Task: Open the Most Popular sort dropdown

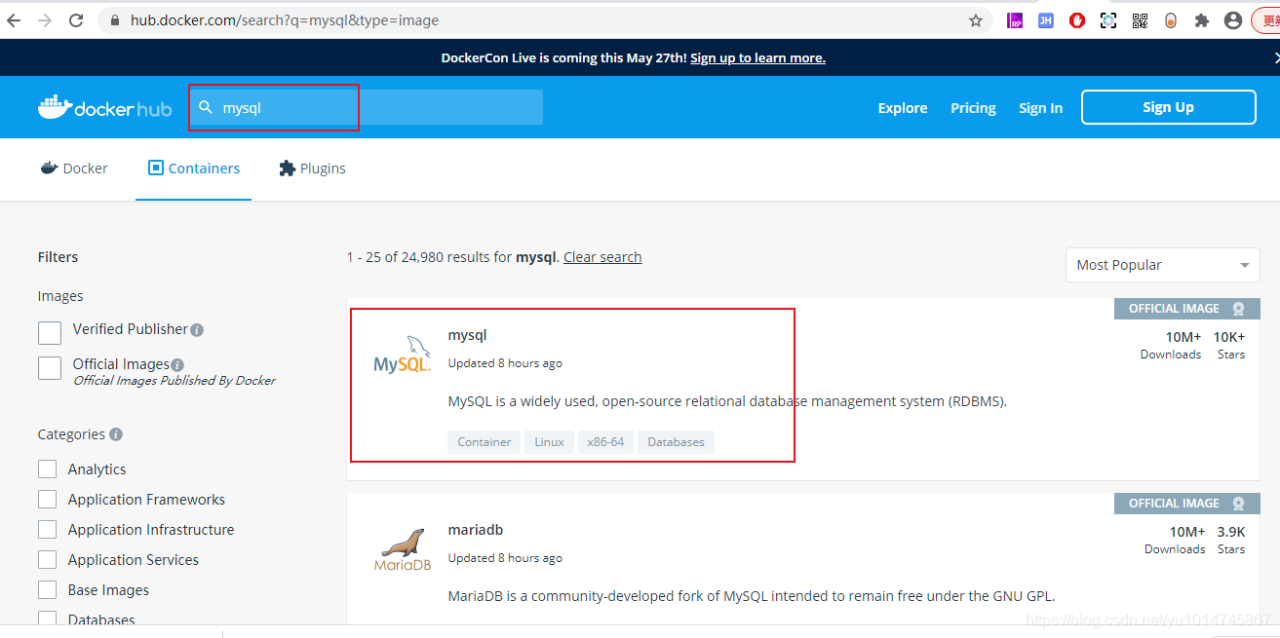Action: [1163, 265]
